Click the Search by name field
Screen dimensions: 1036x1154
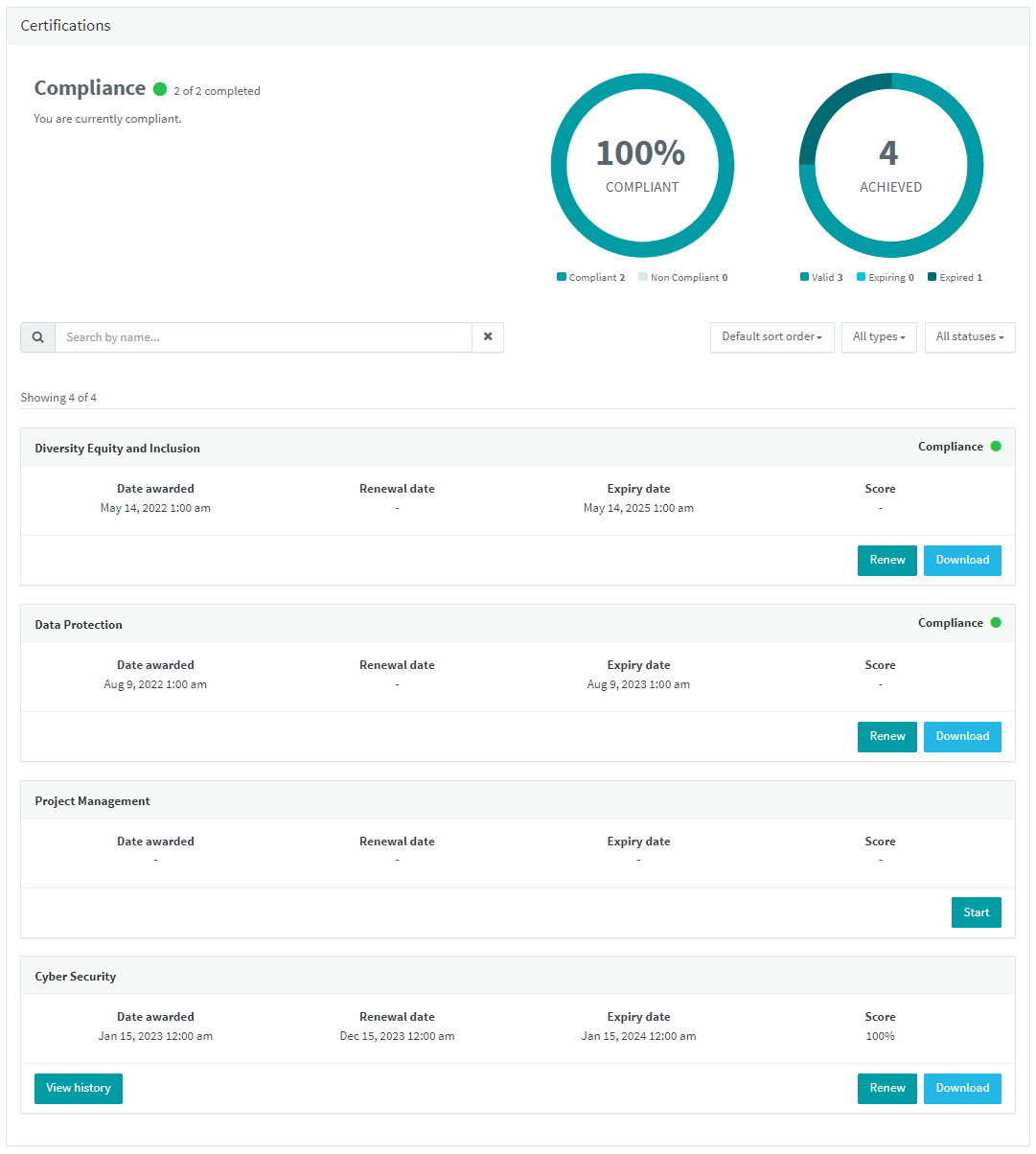click(264, 337)
